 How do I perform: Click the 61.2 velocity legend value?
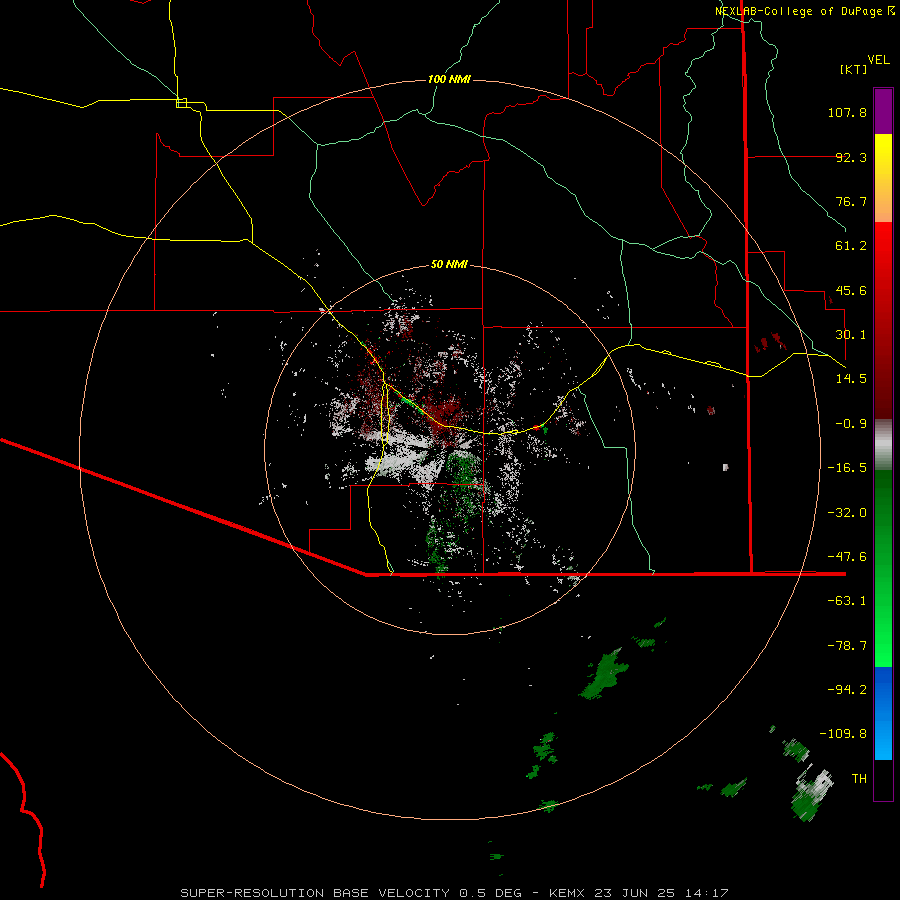click(x=851, y=246)
